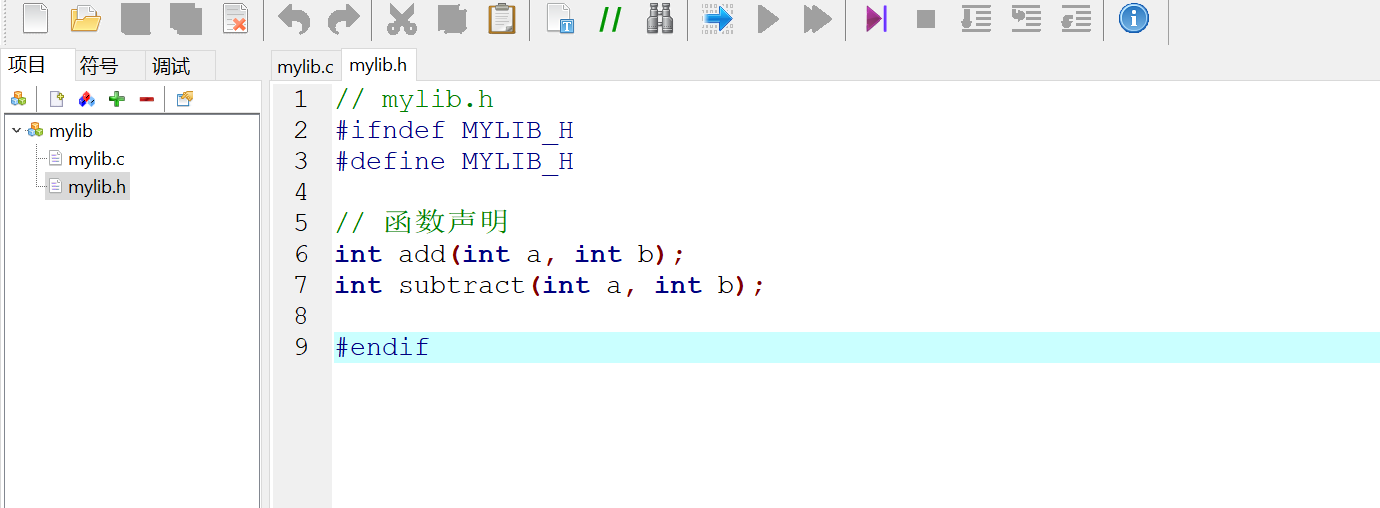
Task: Click the '// mylib.h' comment line
Action: (414, 100)
